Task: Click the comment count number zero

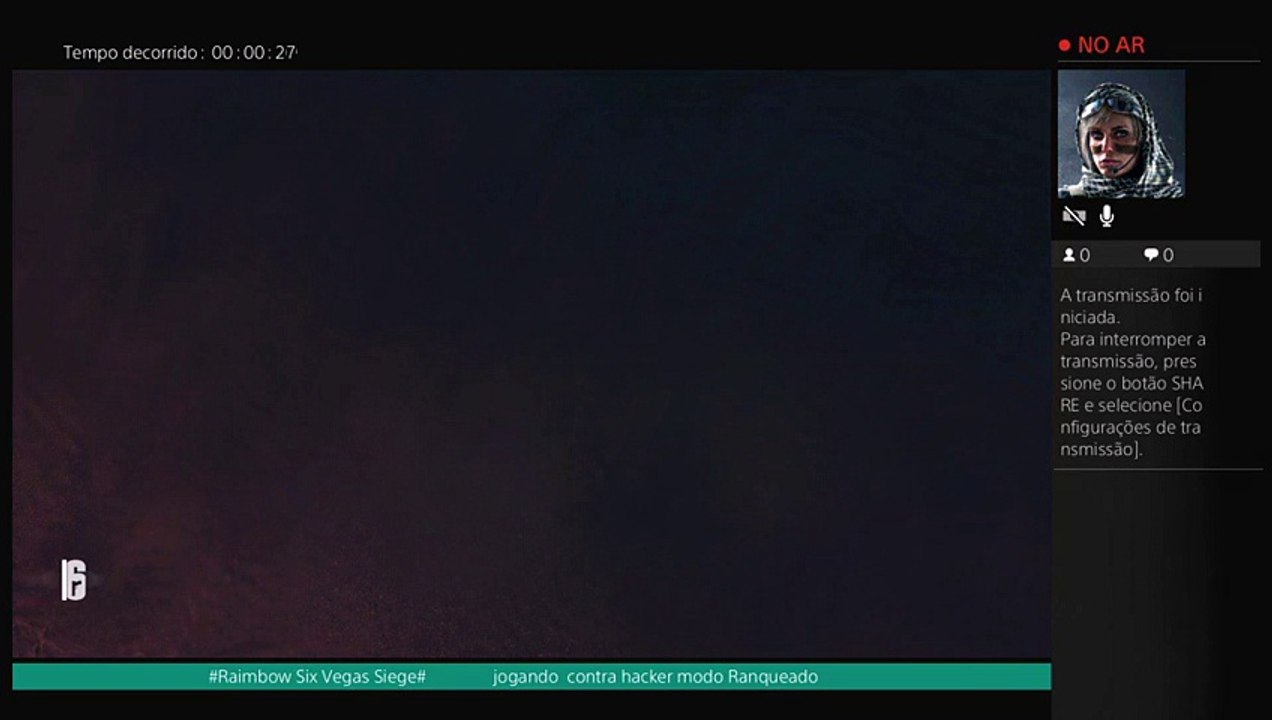Action: click(x=1168, y=255)
